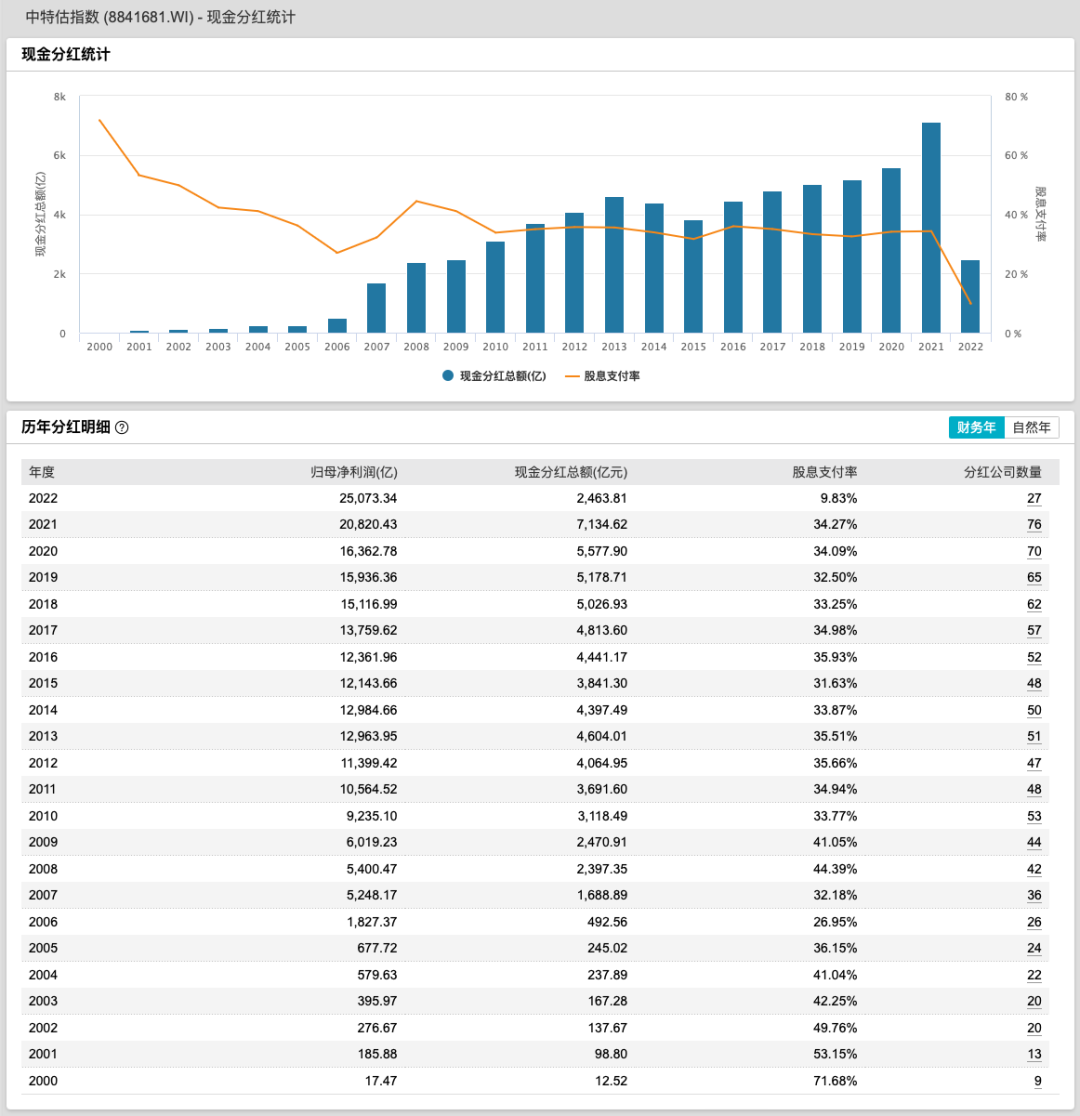1080x1116 pixels.
Task: Click the 2022 bar in the chart
Action: pyautogui.click(x=970, y=297)
